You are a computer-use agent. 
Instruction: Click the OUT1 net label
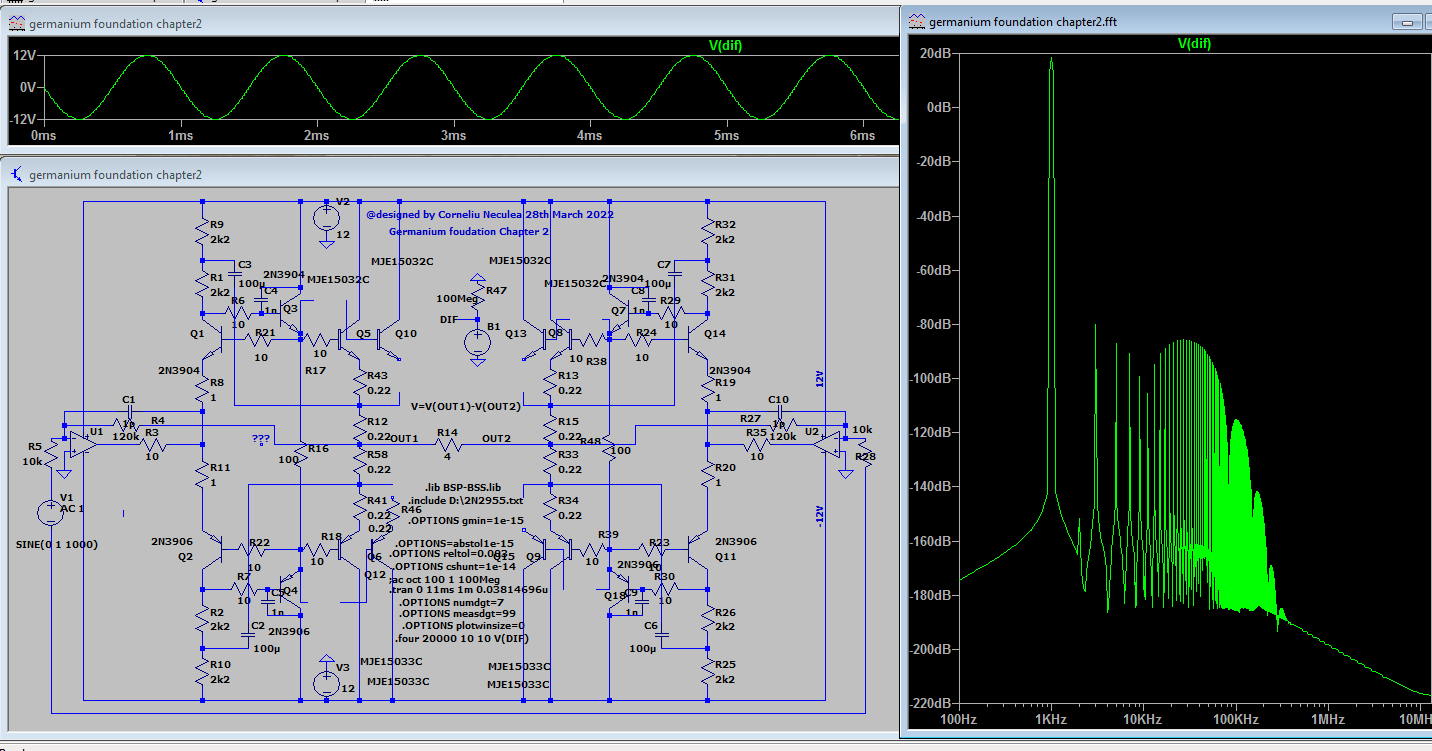[x=404, y=438]
